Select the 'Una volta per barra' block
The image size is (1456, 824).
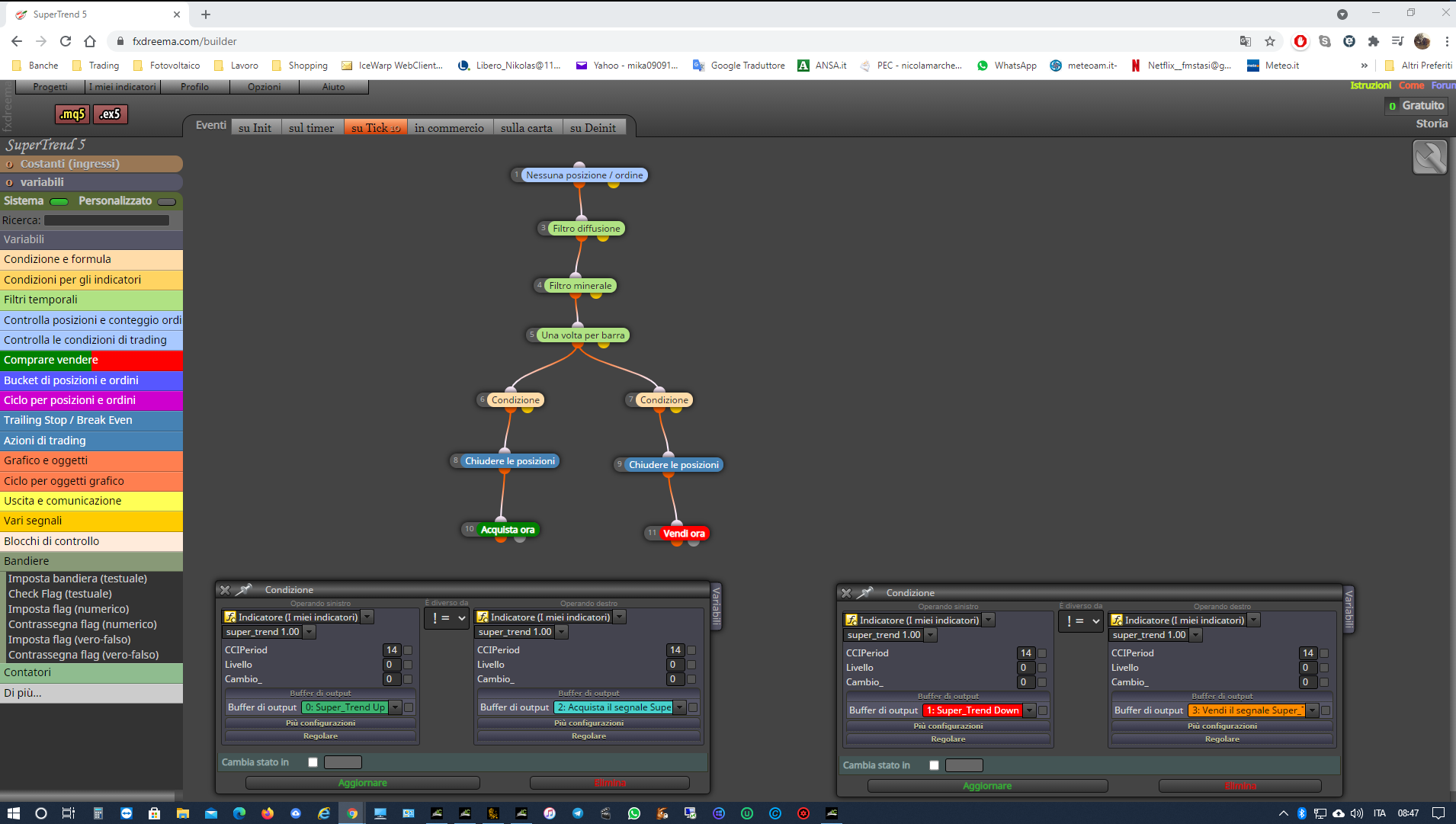pyautogui.click(x=582, y=335)
